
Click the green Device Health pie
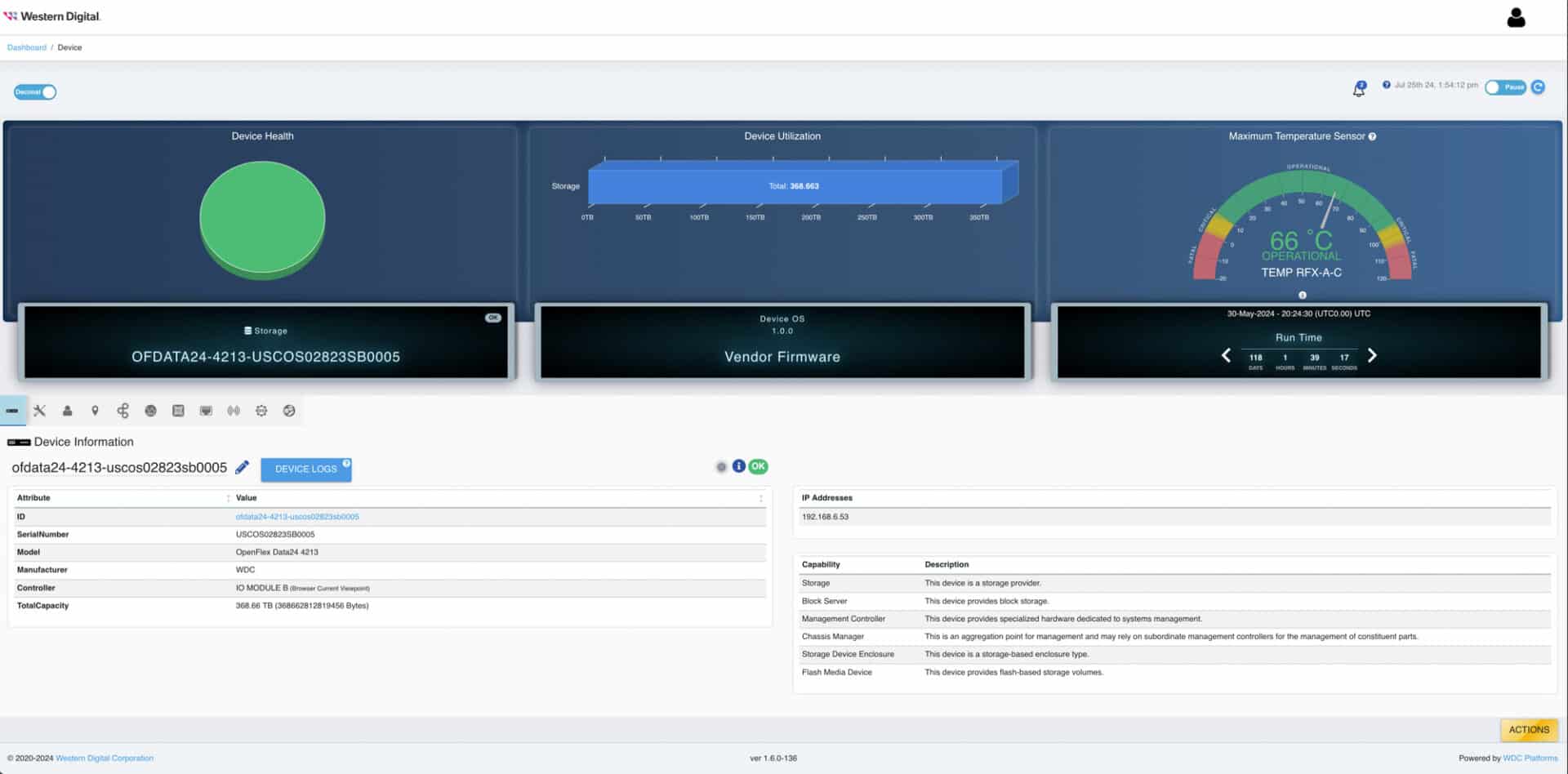click(262, 219)
